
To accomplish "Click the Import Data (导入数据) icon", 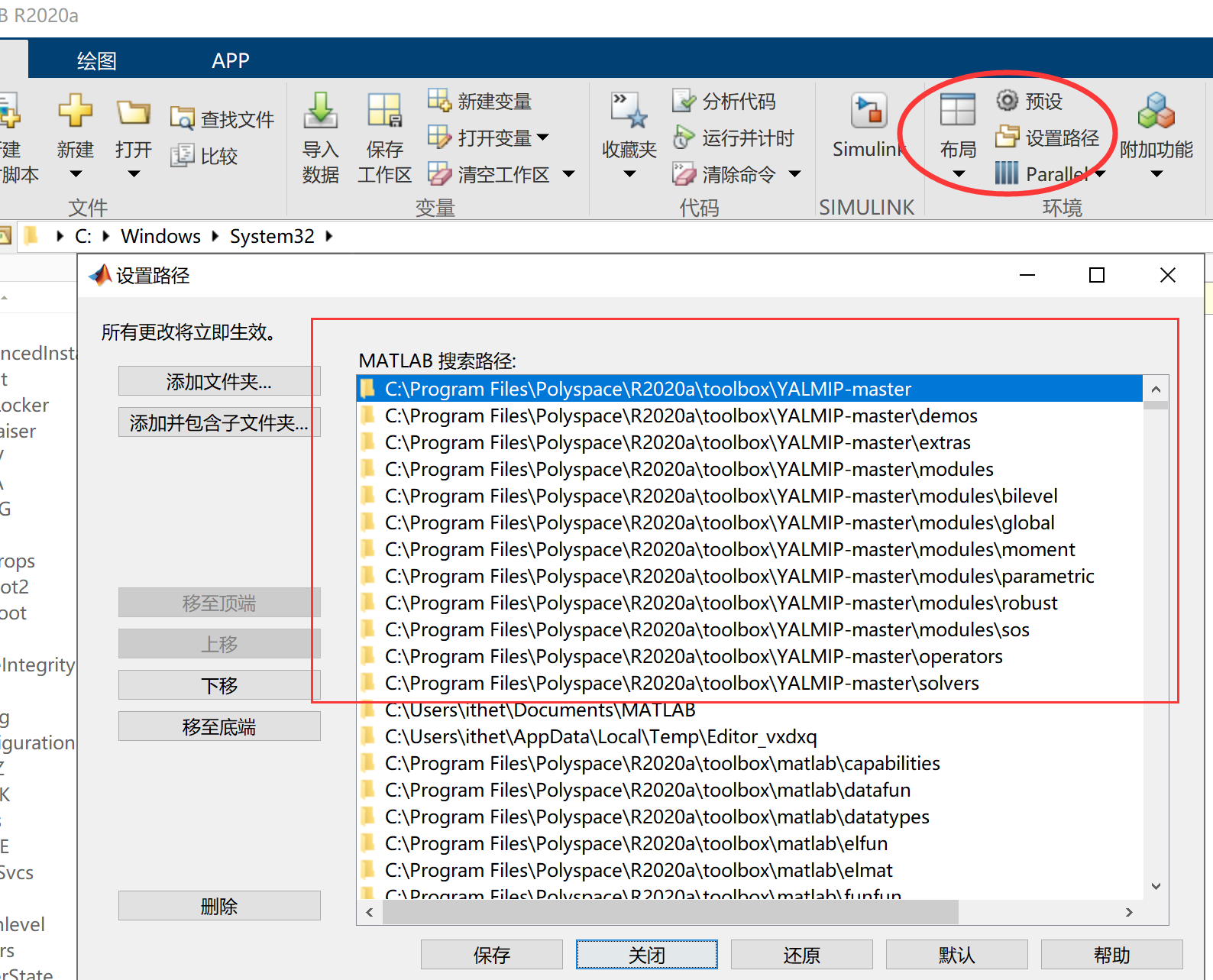I will (321, 111).
